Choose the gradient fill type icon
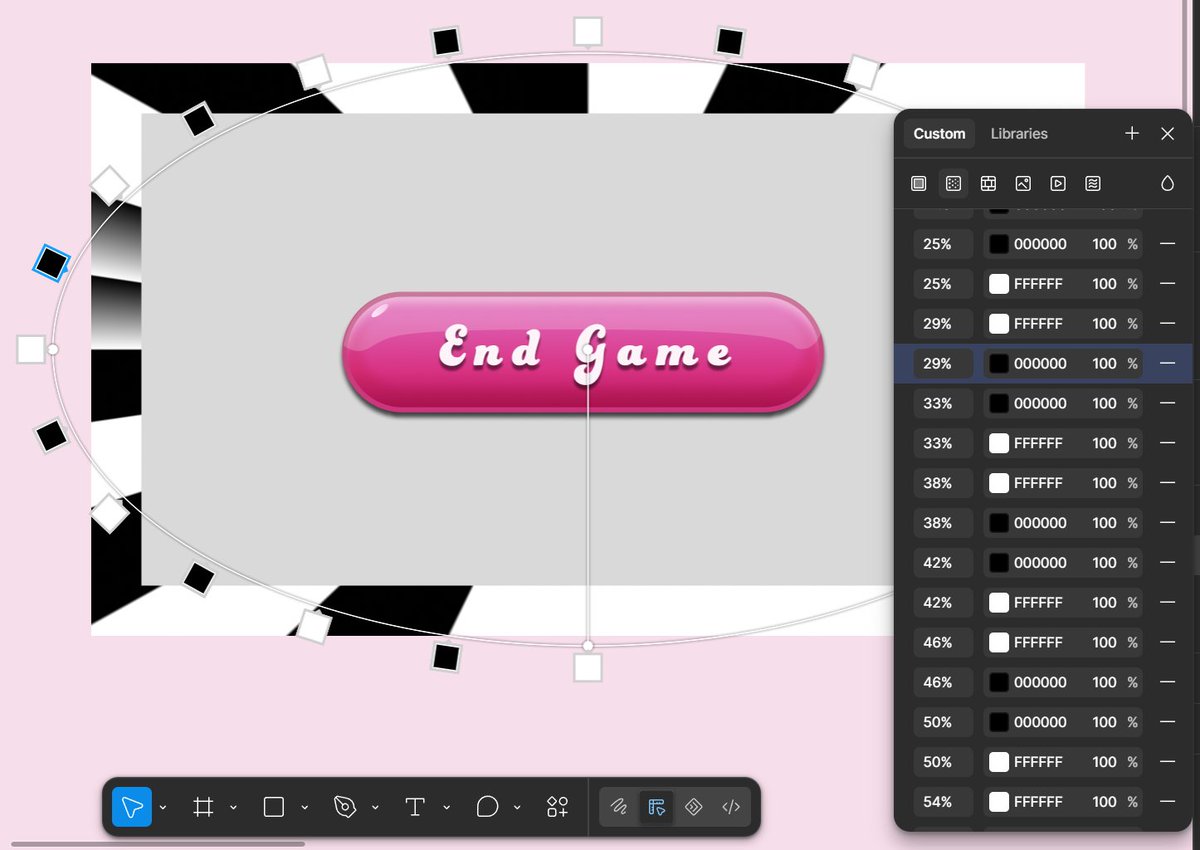1200x850 pixels. tap(954, 184)
